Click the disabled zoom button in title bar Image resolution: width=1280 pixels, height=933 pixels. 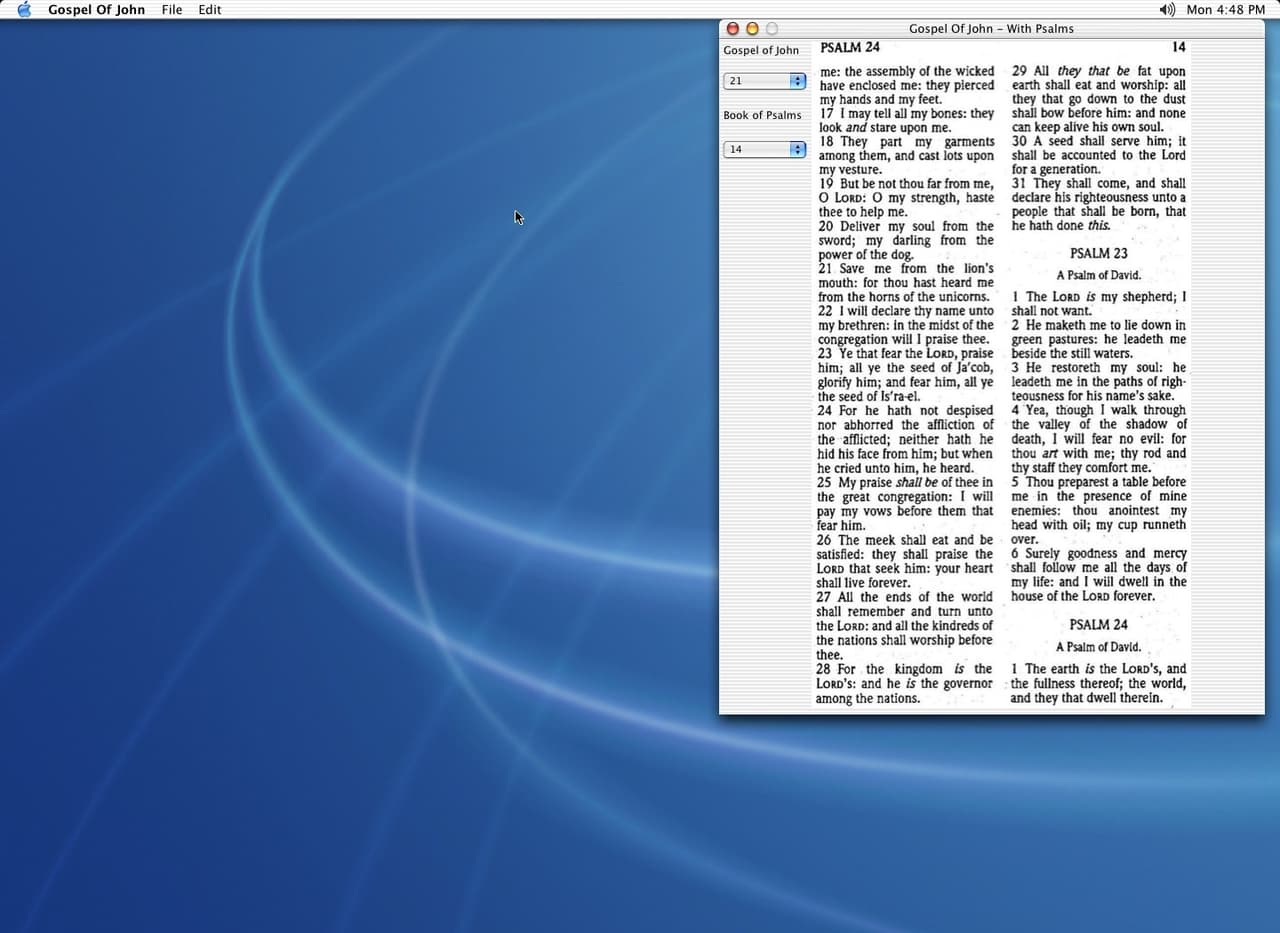(x=771, y=28)
